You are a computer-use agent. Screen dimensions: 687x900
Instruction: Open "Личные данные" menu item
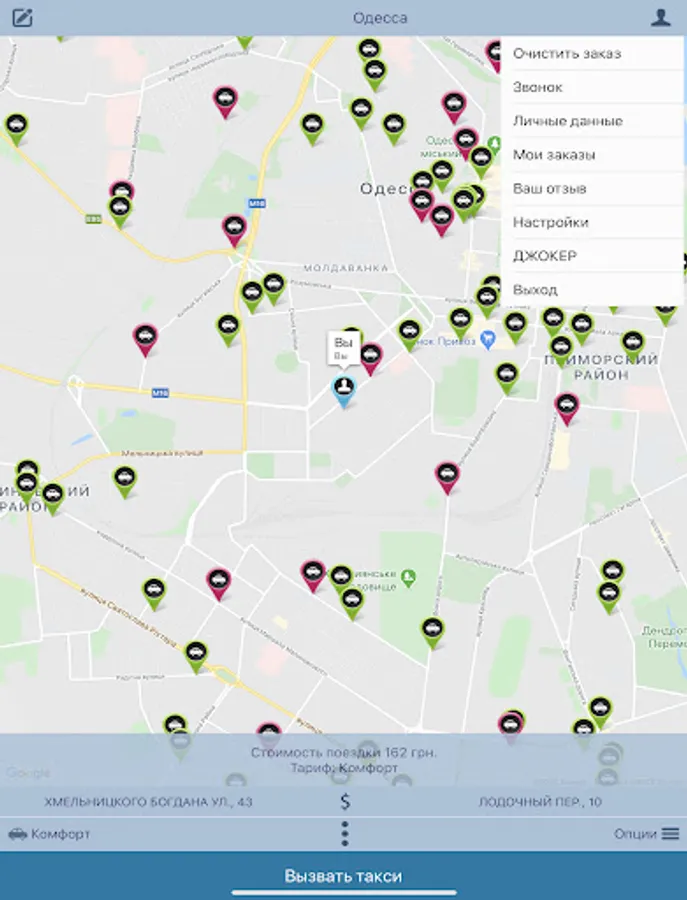(593, 121)
